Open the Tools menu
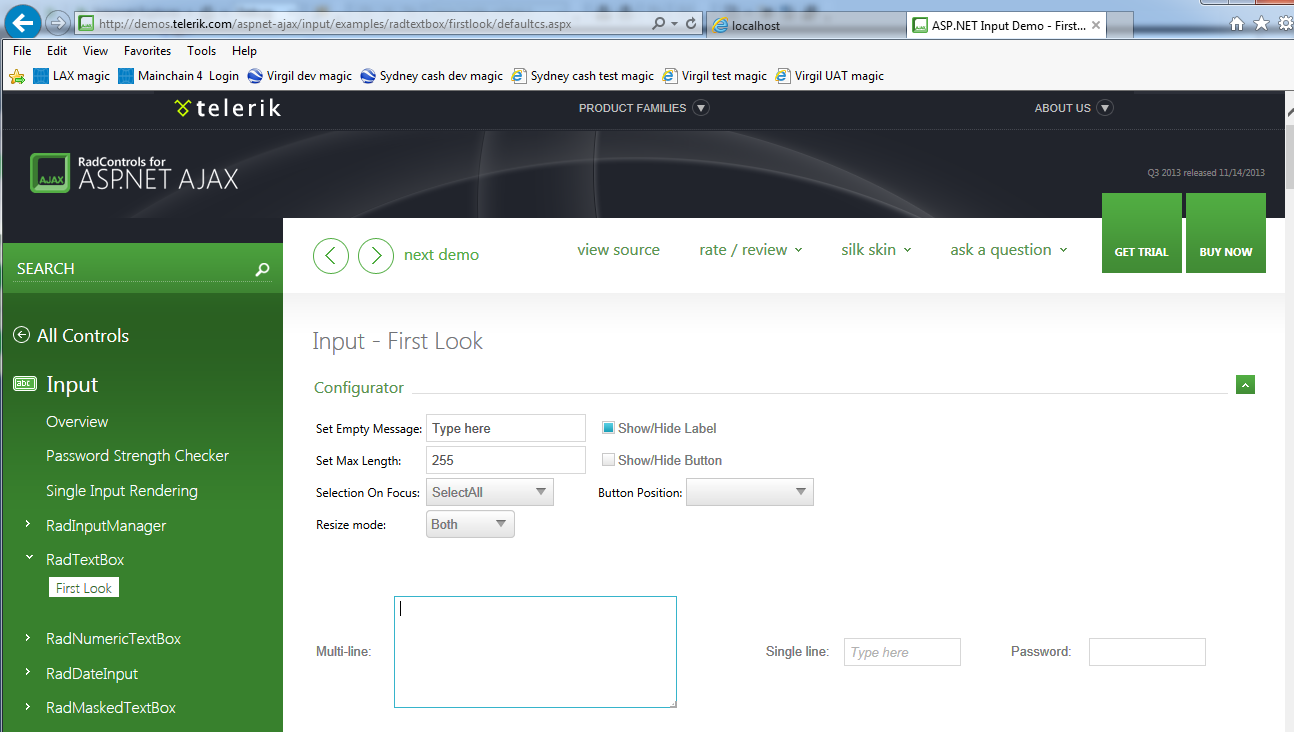 [201, 51]
